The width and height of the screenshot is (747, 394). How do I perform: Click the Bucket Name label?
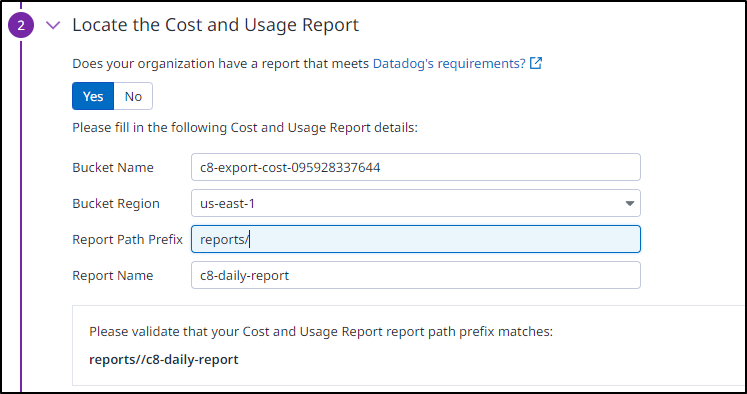coord(113,168)
